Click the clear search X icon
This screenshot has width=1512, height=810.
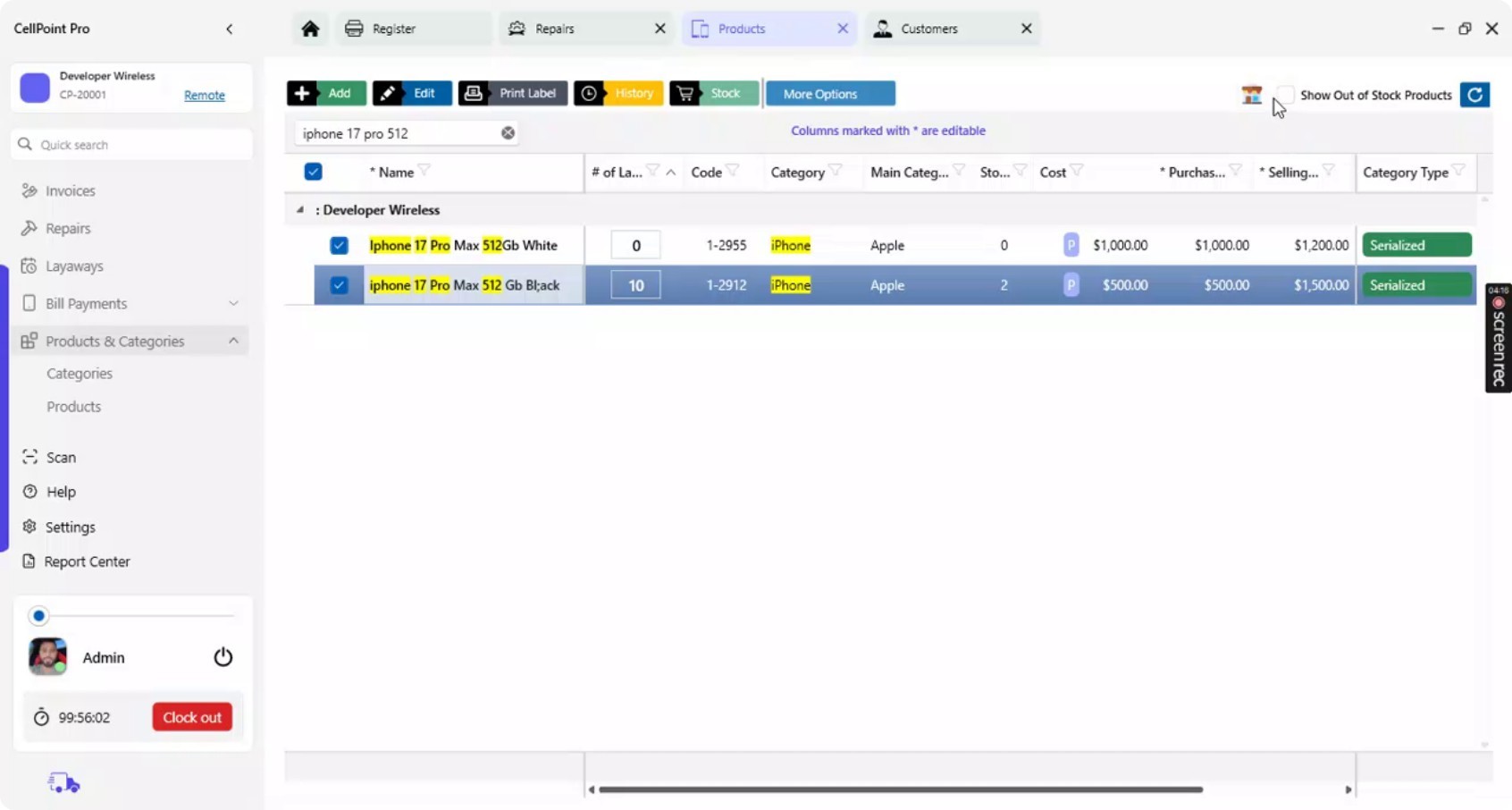pos(508,133)
